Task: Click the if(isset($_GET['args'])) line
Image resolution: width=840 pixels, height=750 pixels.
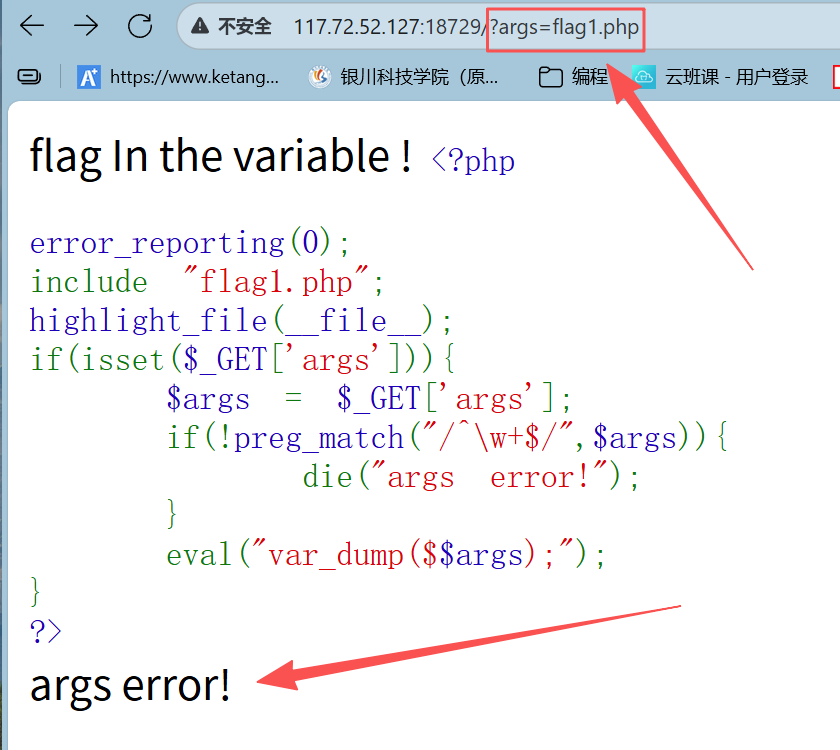Action: pos(243,359)
